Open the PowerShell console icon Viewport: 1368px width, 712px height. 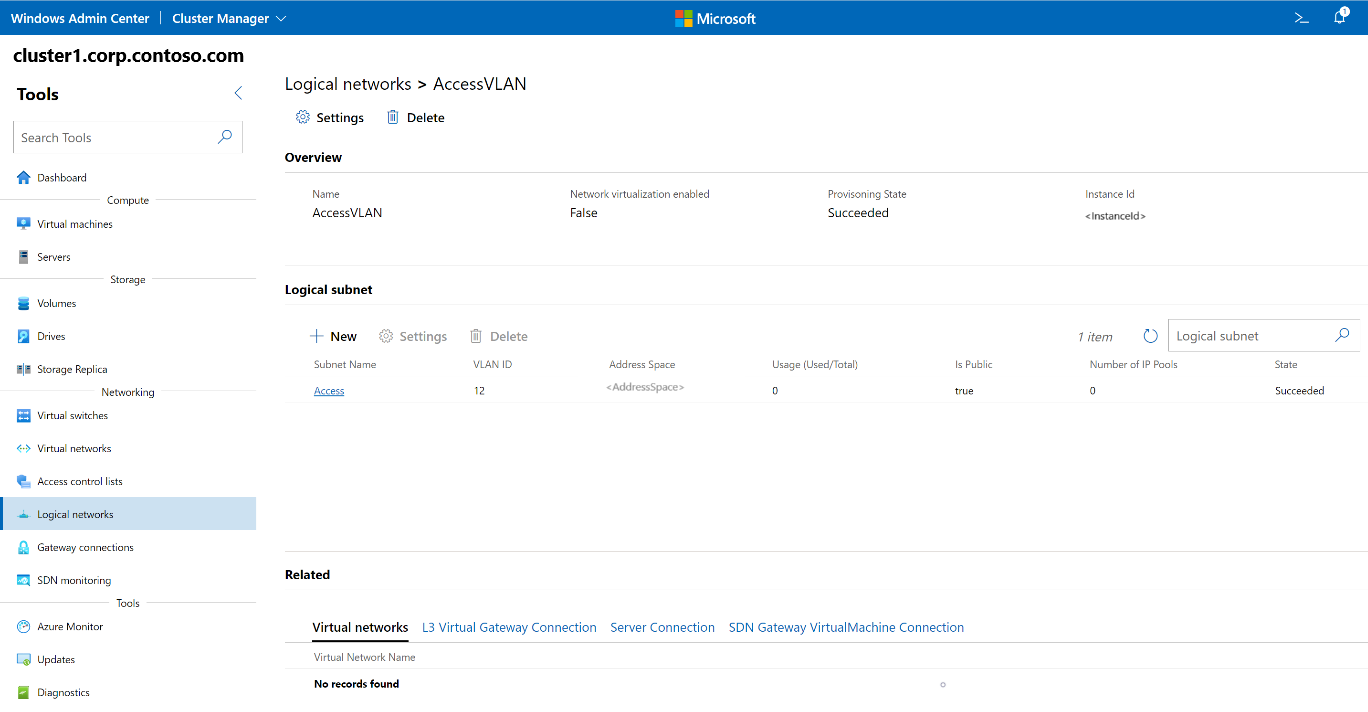tap(1301, 18)
